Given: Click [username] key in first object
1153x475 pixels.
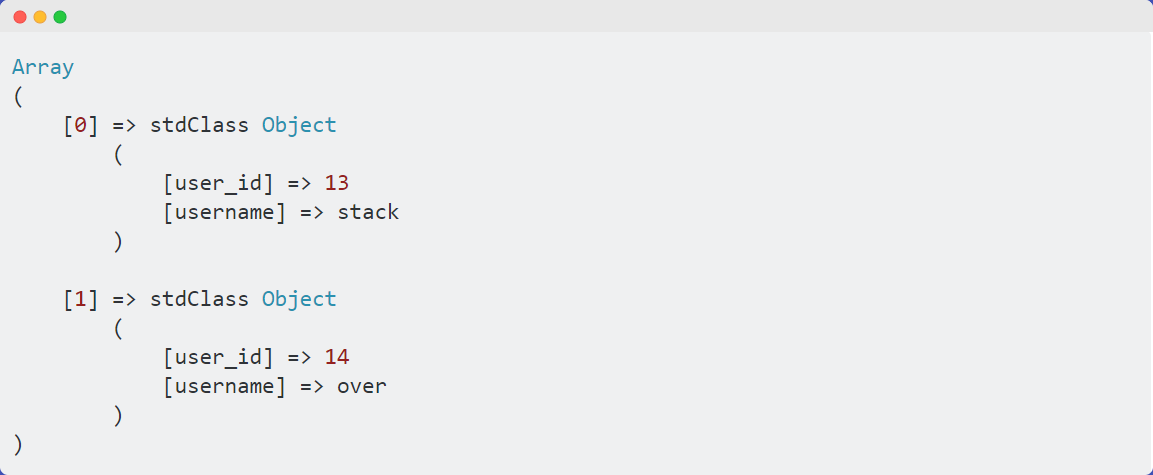Looking at the screenshot, I should pyautogui.click(x=224, y=213).
